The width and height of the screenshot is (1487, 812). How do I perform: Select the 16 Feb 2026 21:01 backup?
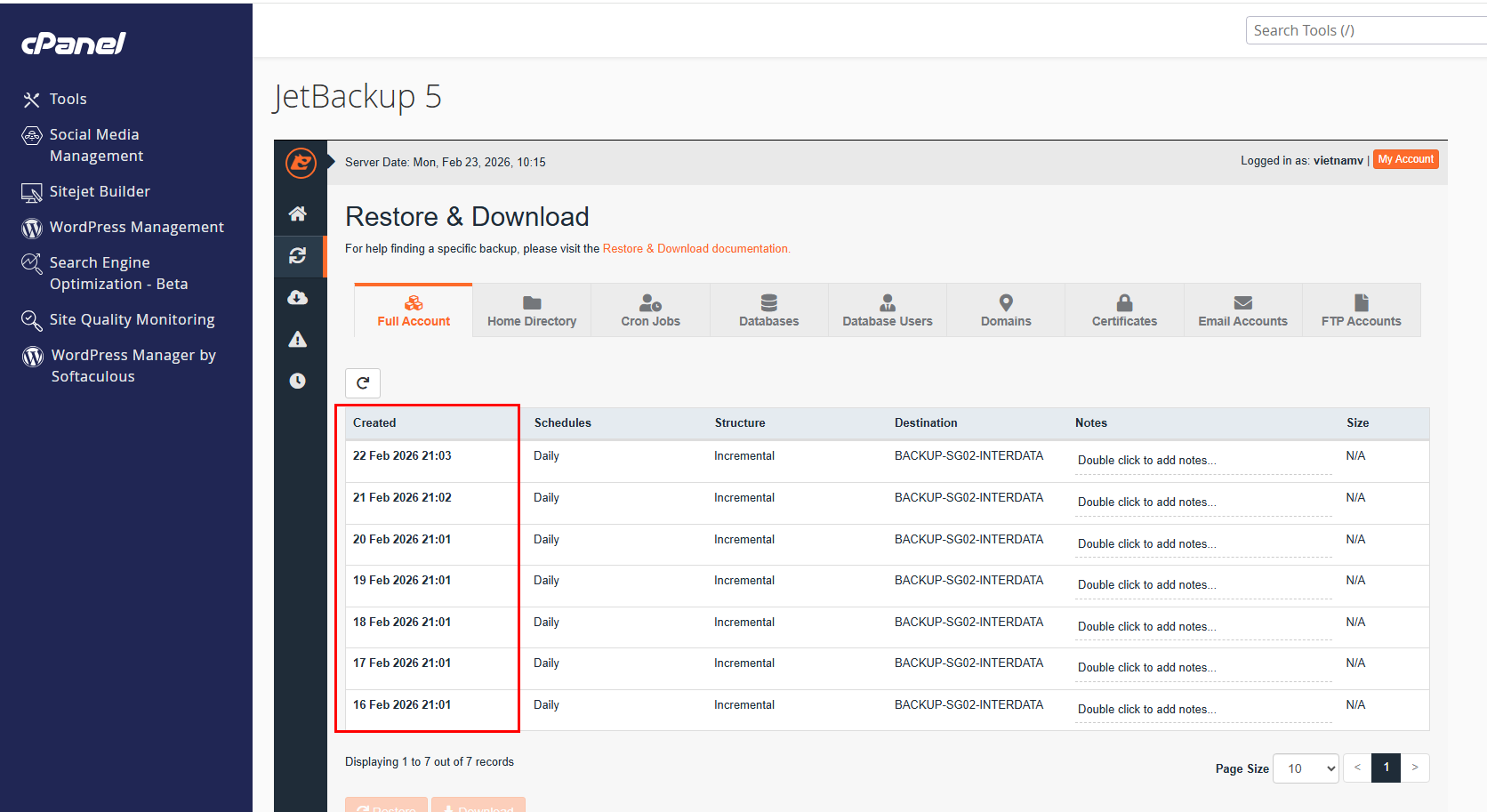coord(887,710)
